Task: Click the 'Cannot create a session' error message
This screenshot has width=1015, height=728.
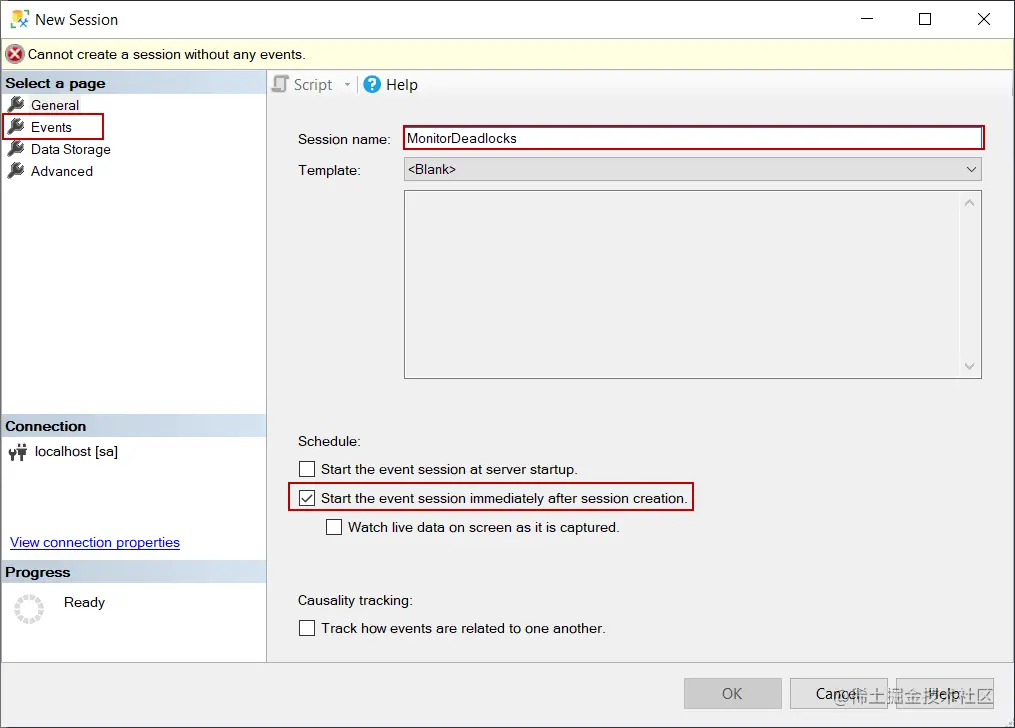Action: [x=166, y=54]
